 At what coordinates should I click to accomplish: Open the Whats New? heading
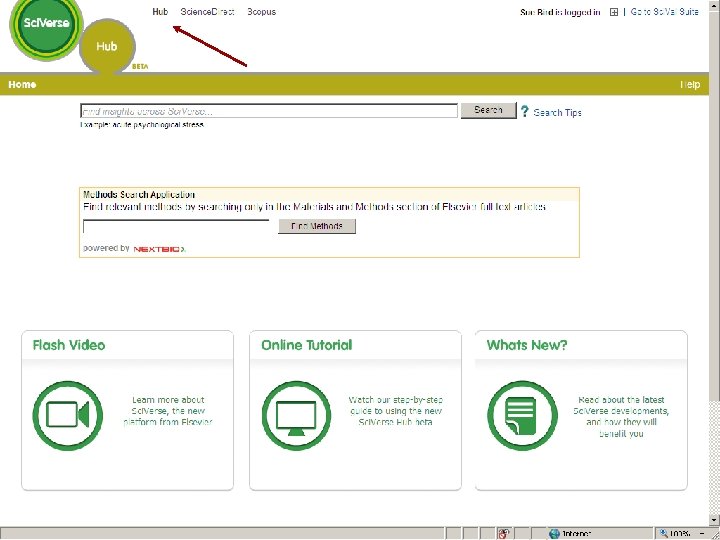pos(527,345)
